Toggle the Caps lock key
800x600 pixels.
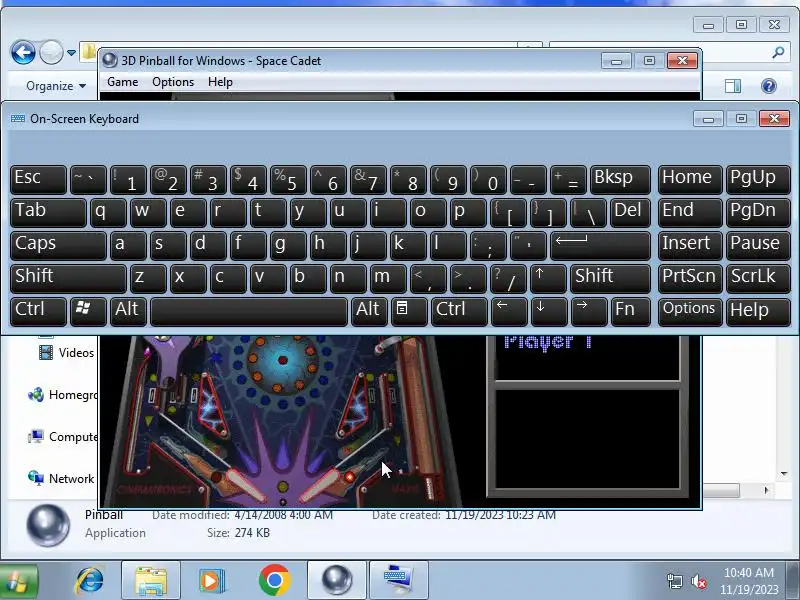[58, 245]
